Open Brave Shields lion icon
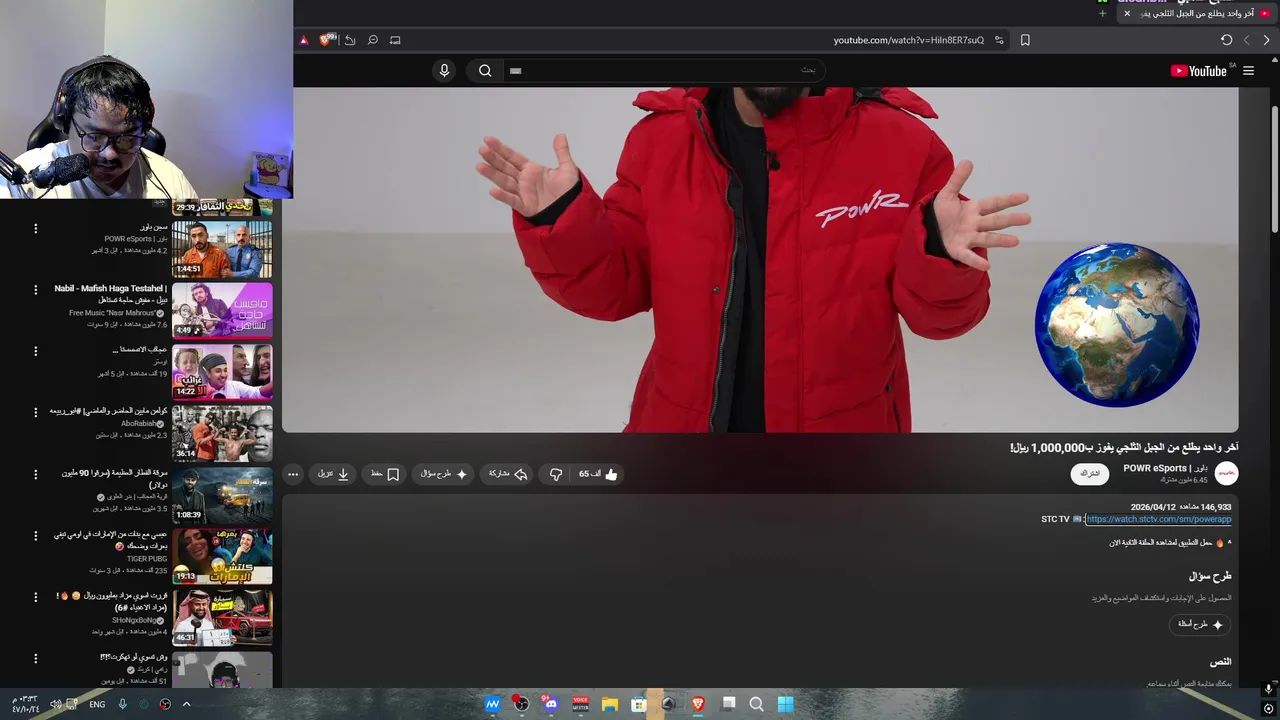The height and width of the screenshot is (720, 1280). [325, 40]
